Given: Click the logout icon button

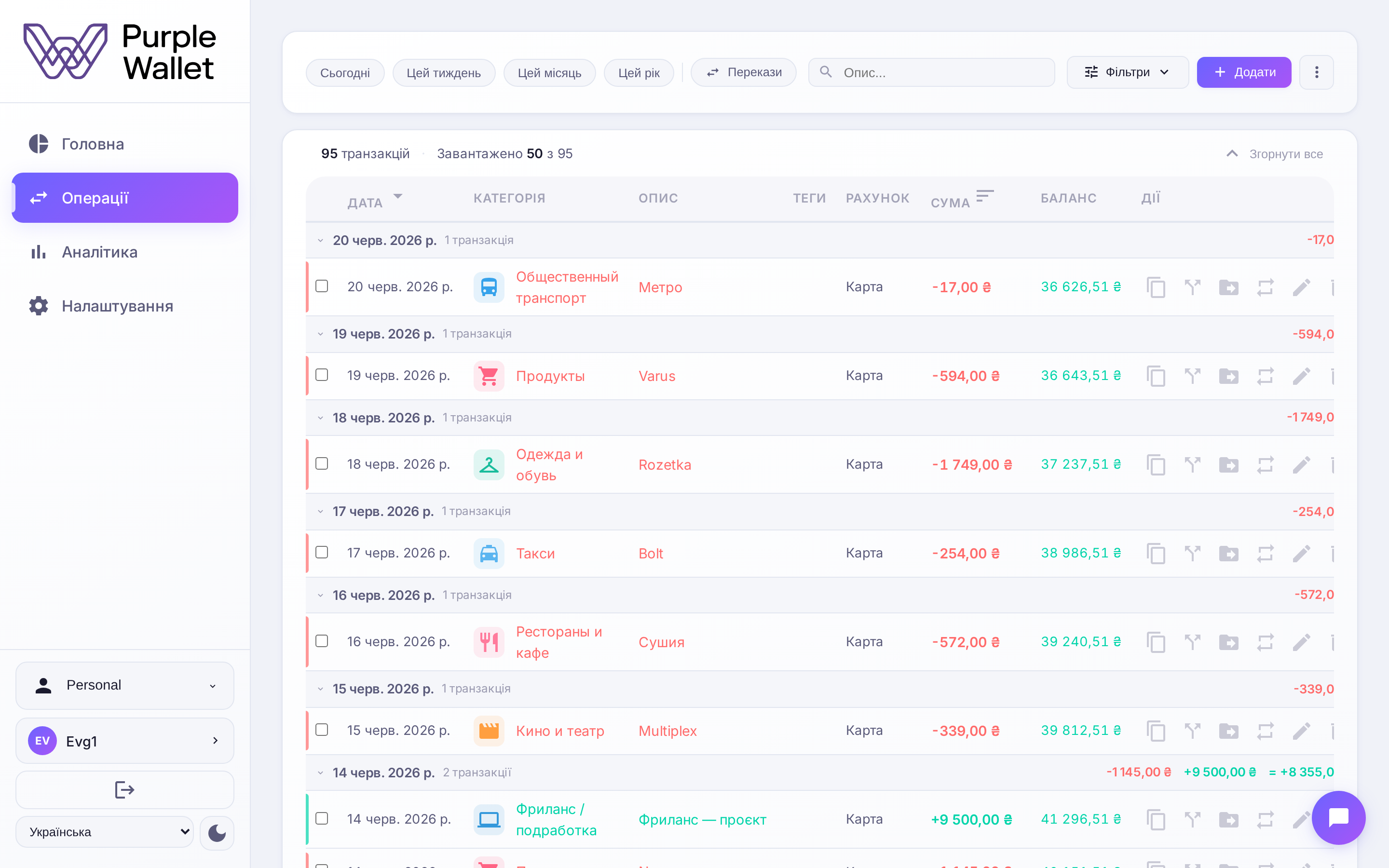Looking at the screenshot, I should pyautogui.click(x=124, y=790).
